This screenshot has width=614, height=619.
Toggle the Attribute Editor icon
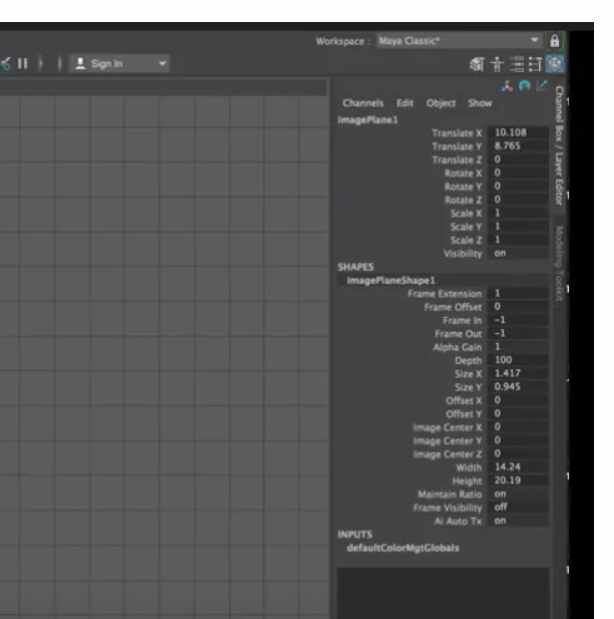click(516, 64)
